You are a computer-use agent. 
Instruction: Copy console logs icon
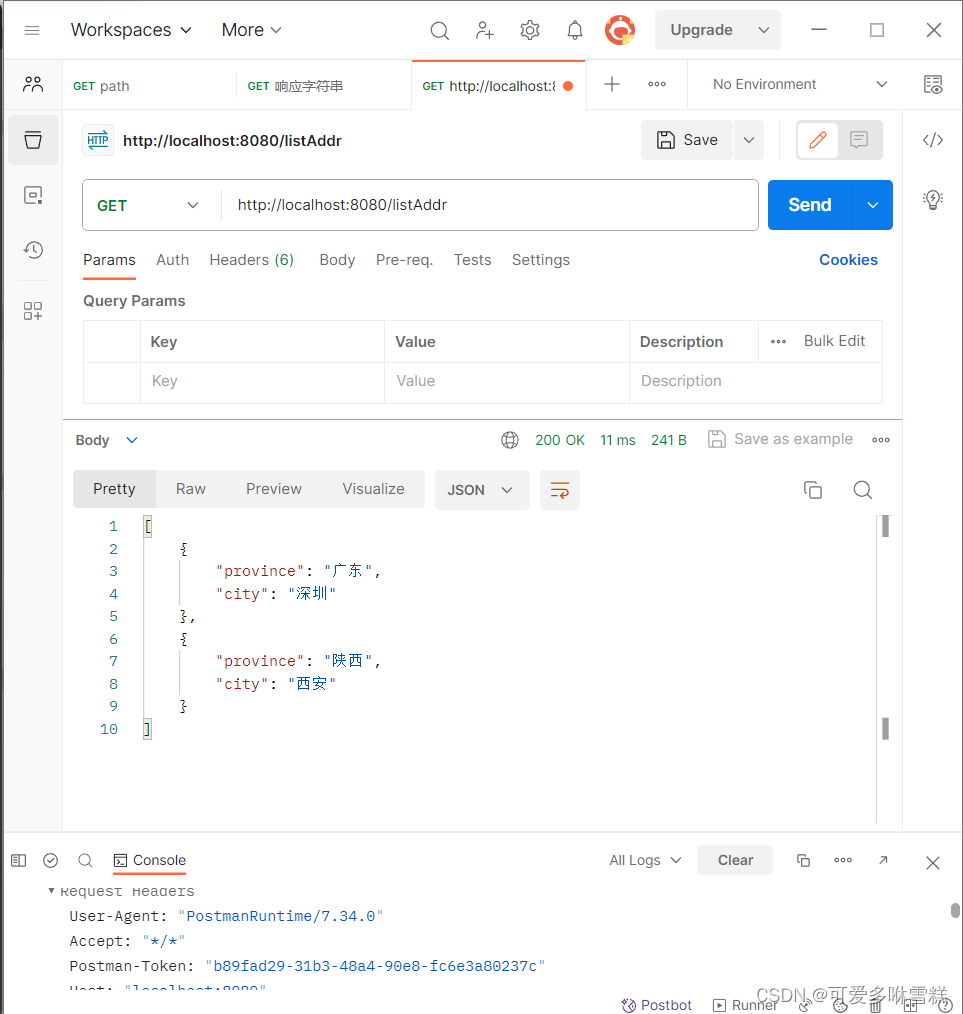(x=803, y=861)
